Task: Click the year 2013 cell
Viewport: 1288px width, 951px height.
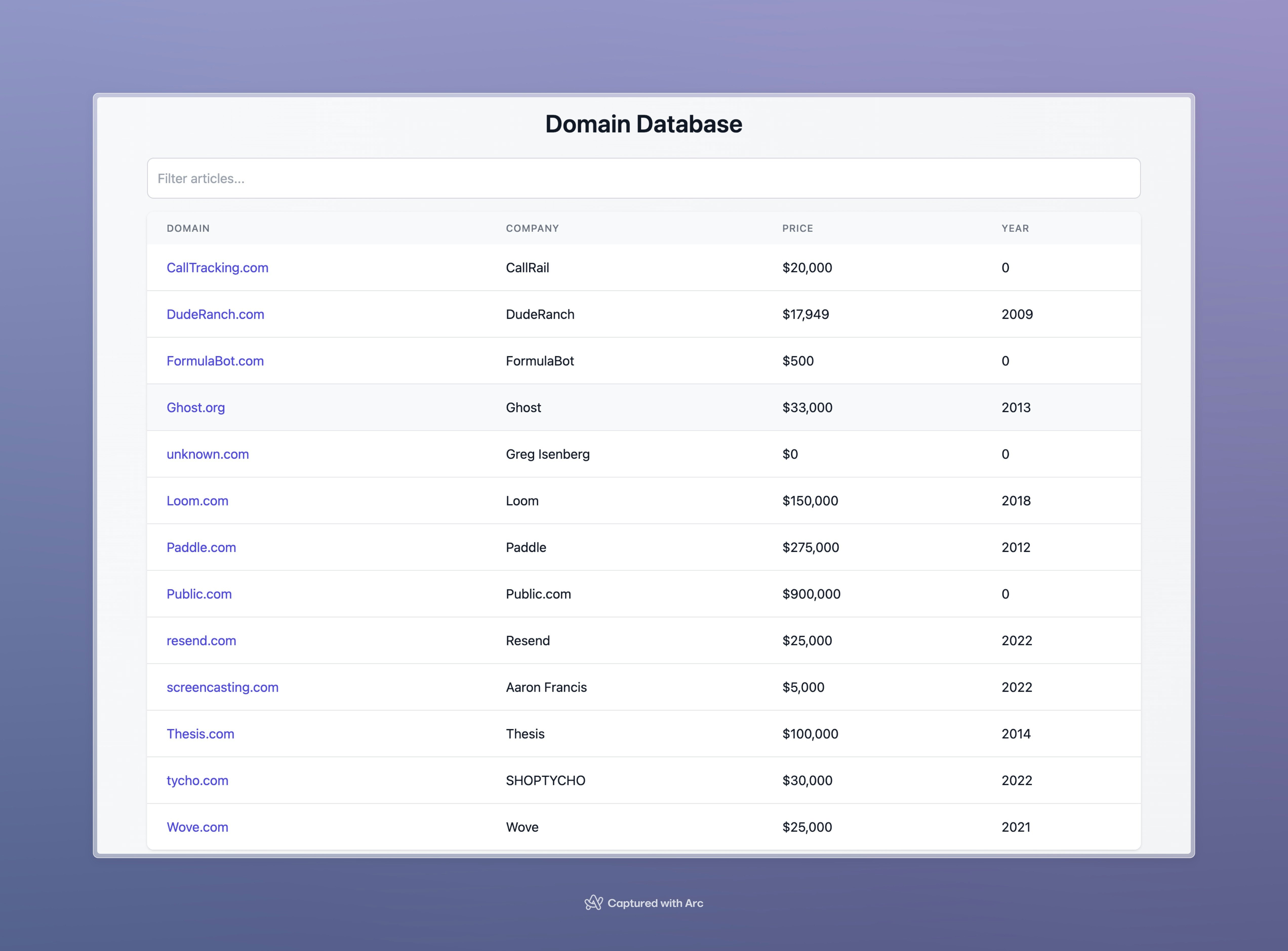Action: click(x=1016, y=408)
